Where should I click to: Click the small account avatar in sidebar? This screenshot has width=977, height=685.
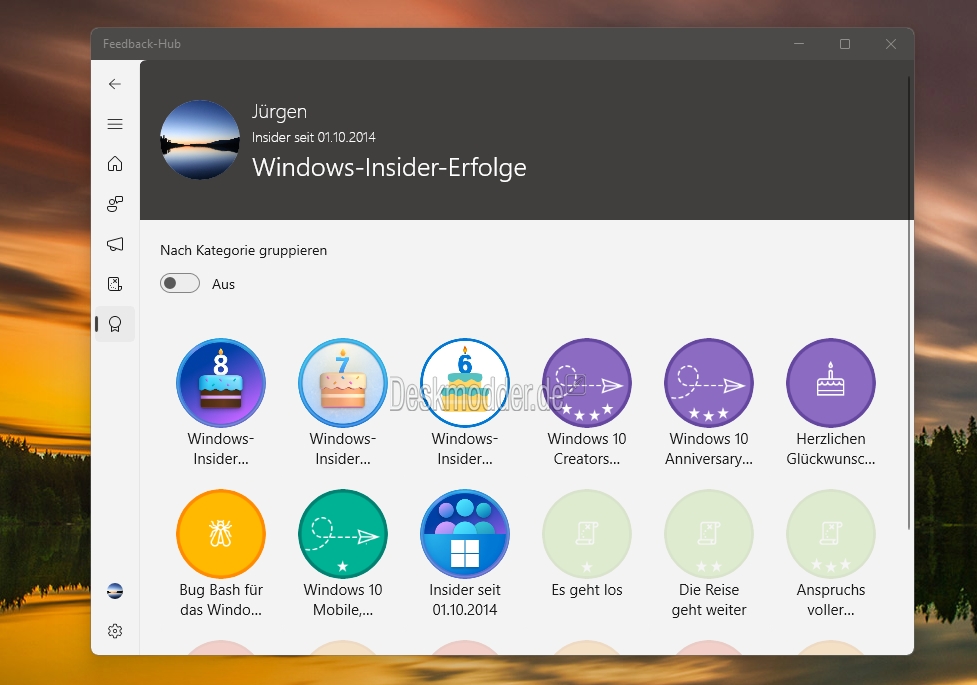(115, 591)
